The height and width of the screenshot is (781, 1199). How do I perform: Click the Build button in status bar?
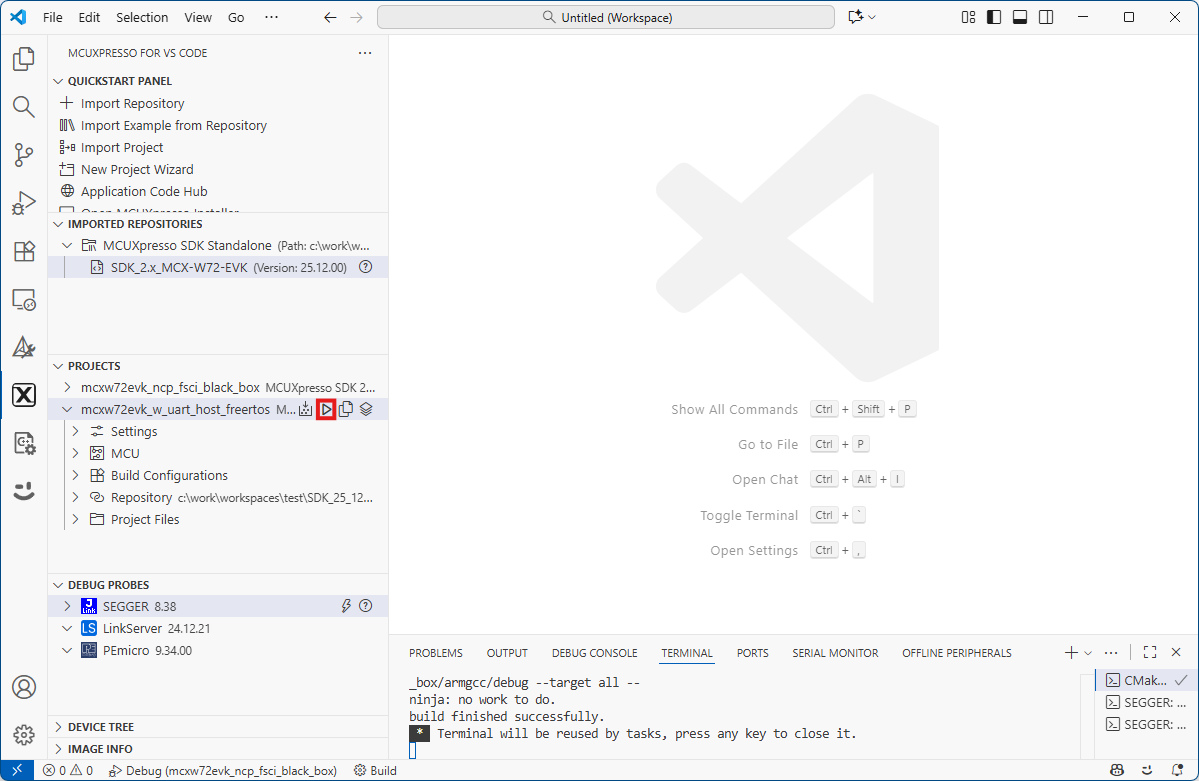(x=376, y=771)
